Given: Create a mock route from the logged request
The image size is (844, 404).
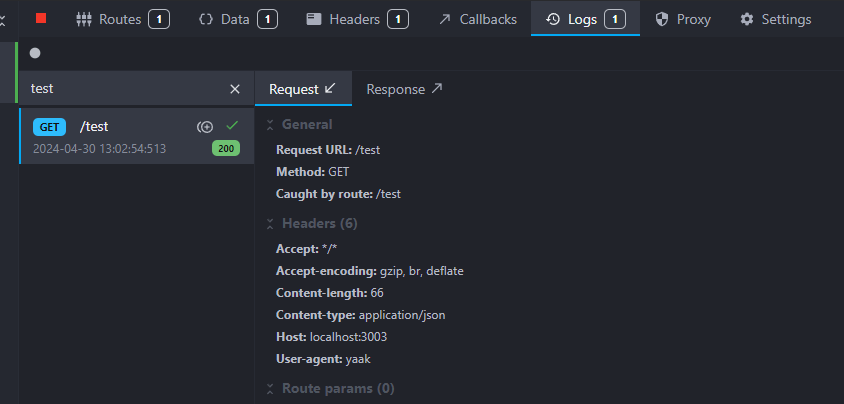Looking at the screenshot, I should click(x=205, y=126).
